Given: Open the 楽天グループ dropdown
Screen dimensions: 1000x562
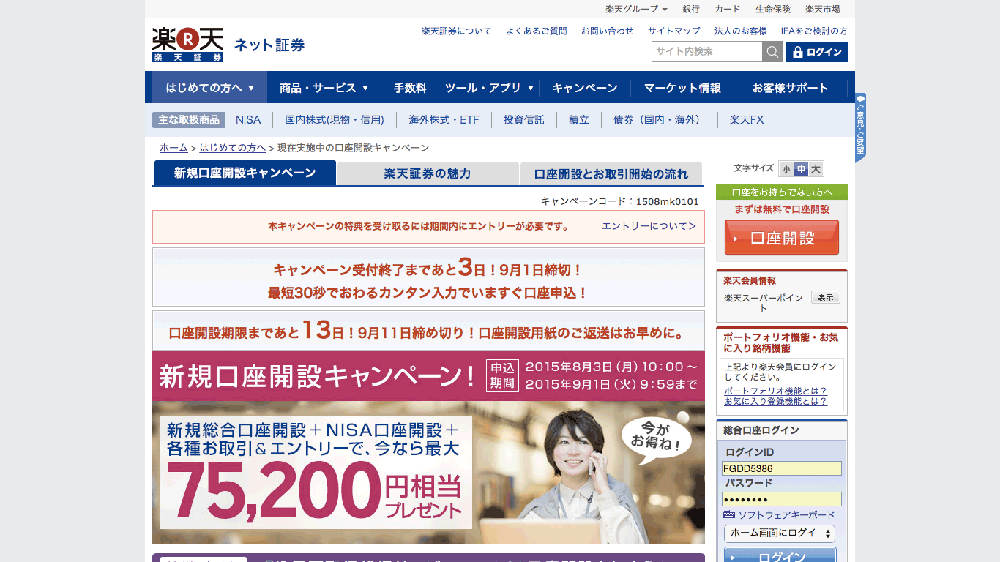Looking at the screenshot, I should point(636,9).
